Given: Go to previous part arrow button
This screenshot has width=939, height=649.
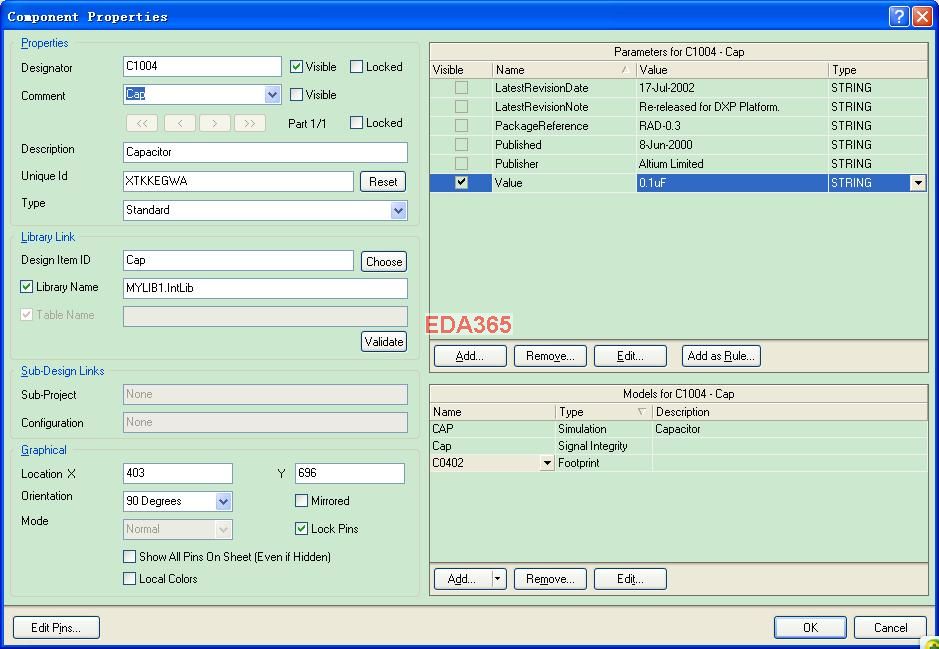Looking at the screenshot, I should (179, 123).
